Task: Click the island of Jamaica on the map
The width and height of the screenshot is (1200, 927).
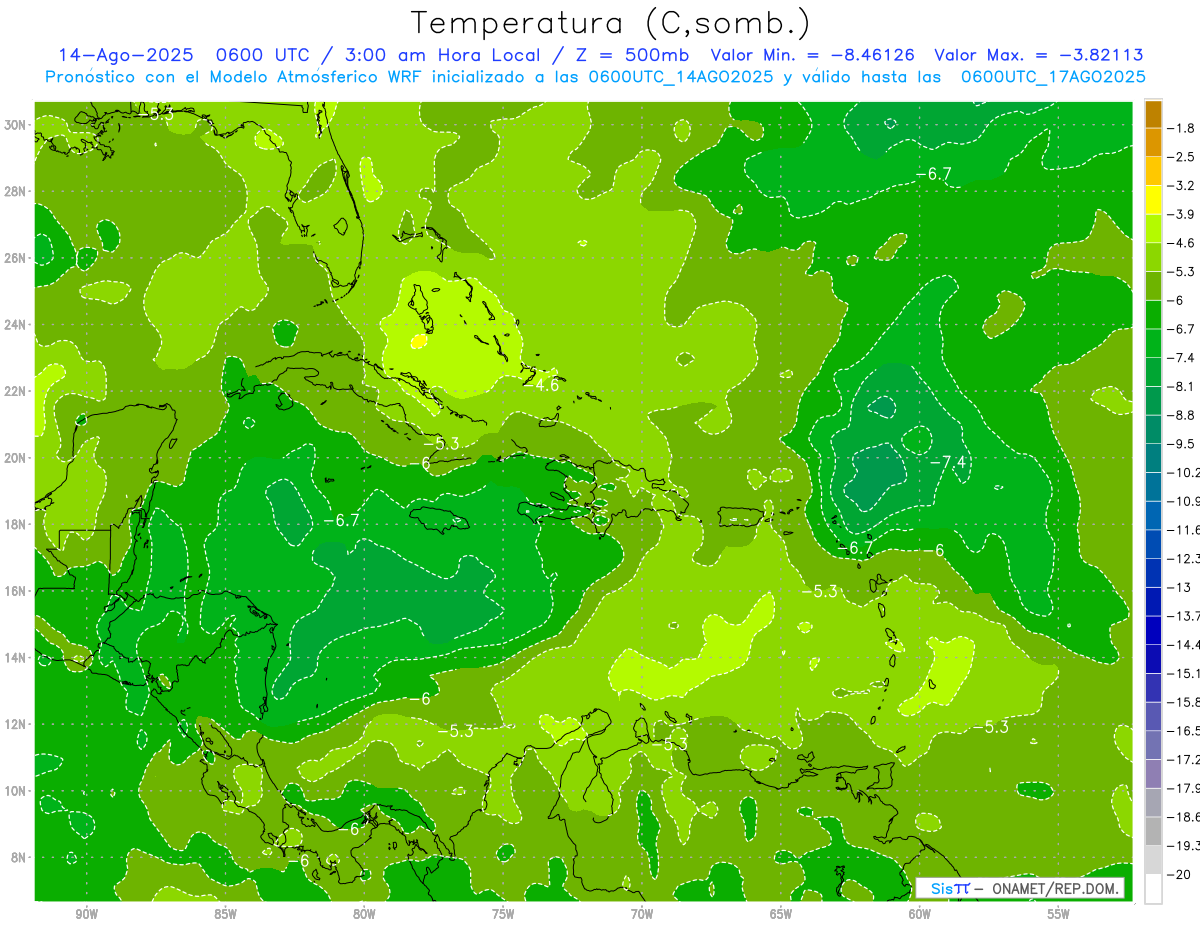Action: [442, 519]
